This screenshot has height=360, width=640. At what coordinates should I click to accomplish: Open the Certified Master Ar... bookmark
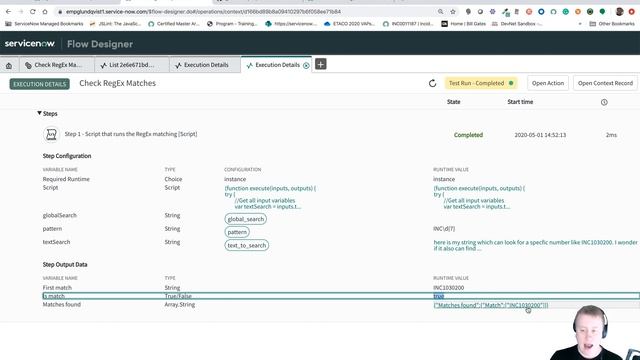click(174, 24)
